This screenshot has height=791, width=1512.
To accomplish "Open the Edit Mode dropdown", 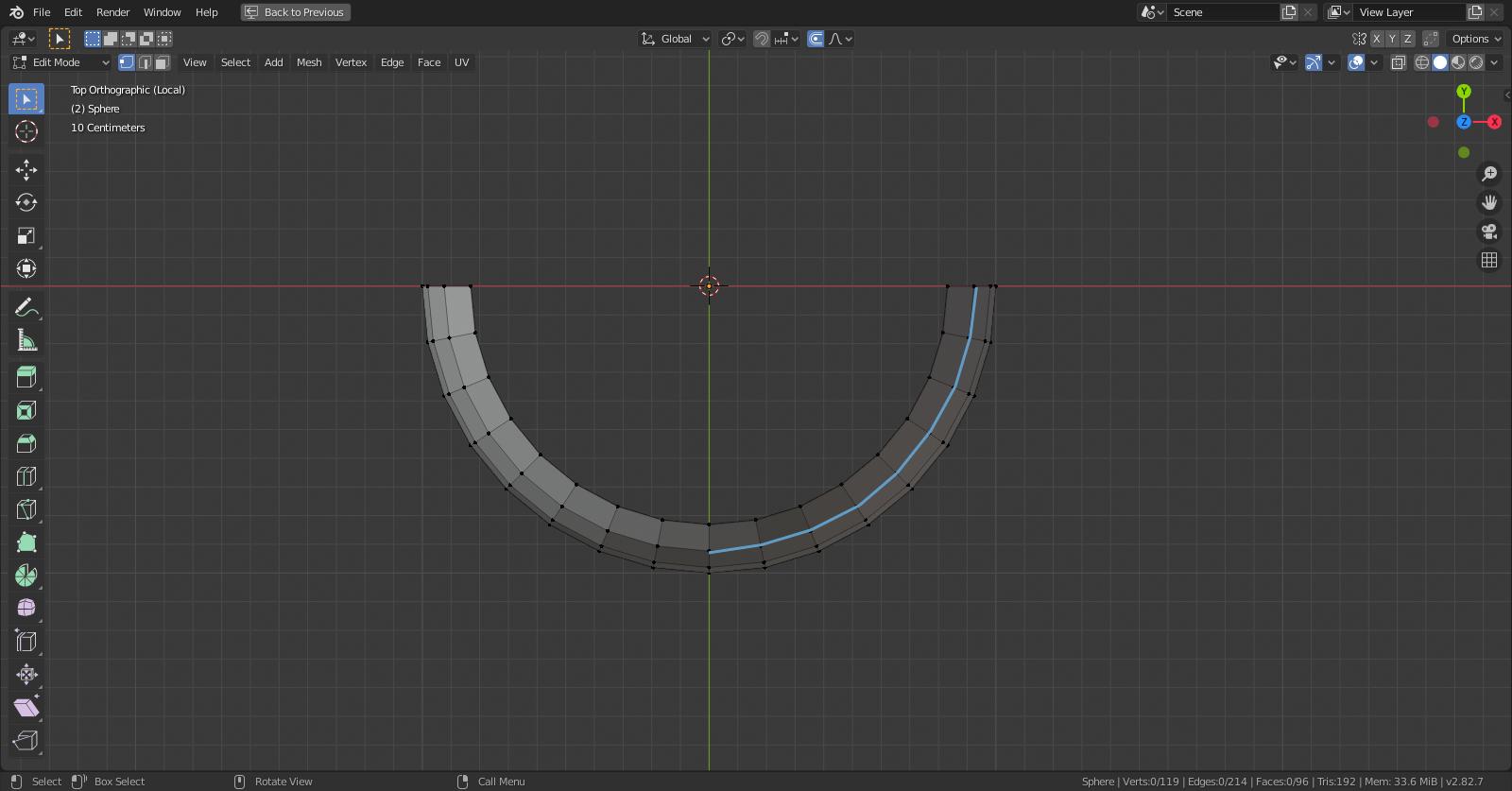I will tap(61, 62).
